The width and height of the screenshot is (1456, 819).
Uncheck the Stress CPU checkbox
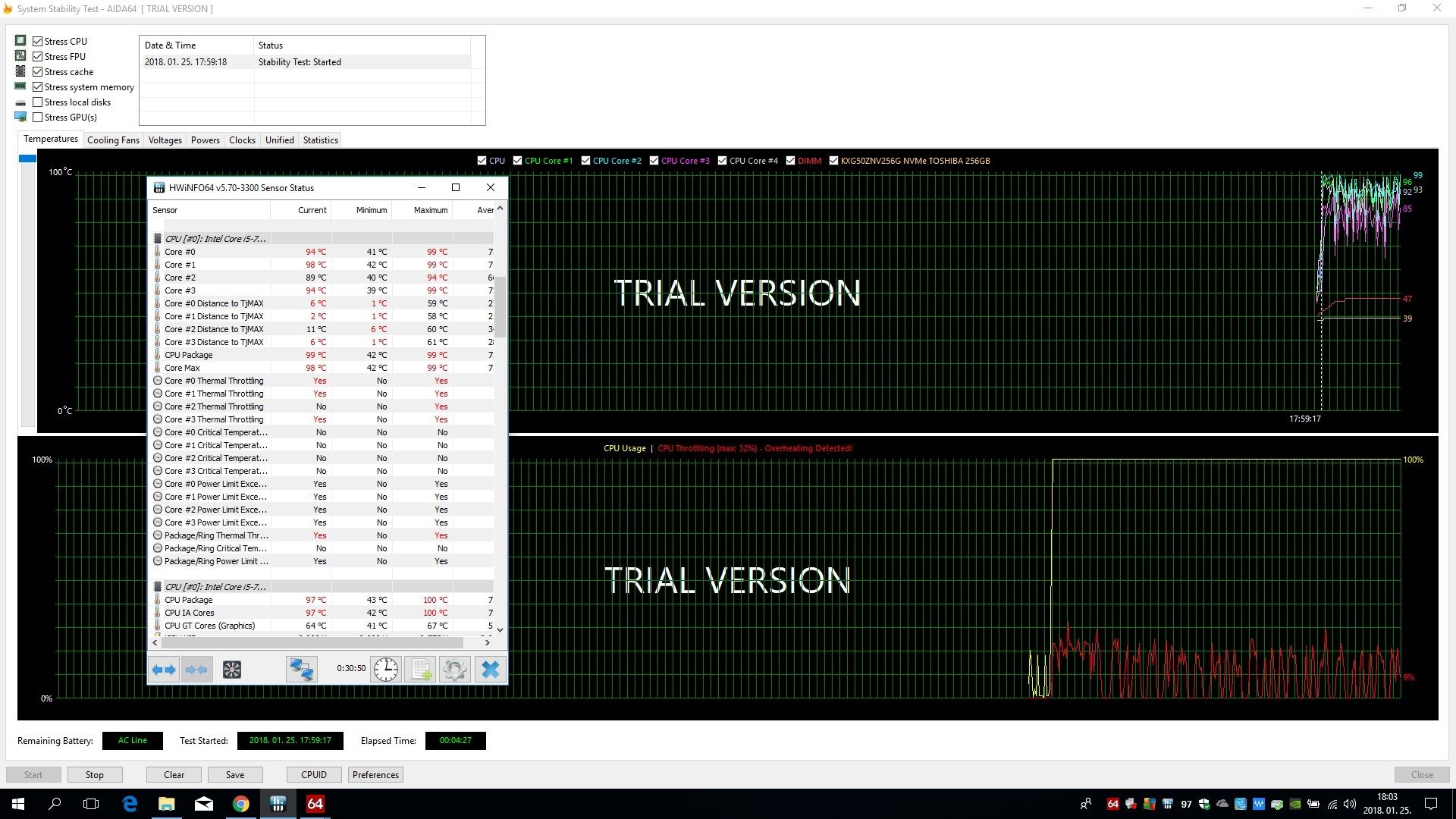coord(37,42)
